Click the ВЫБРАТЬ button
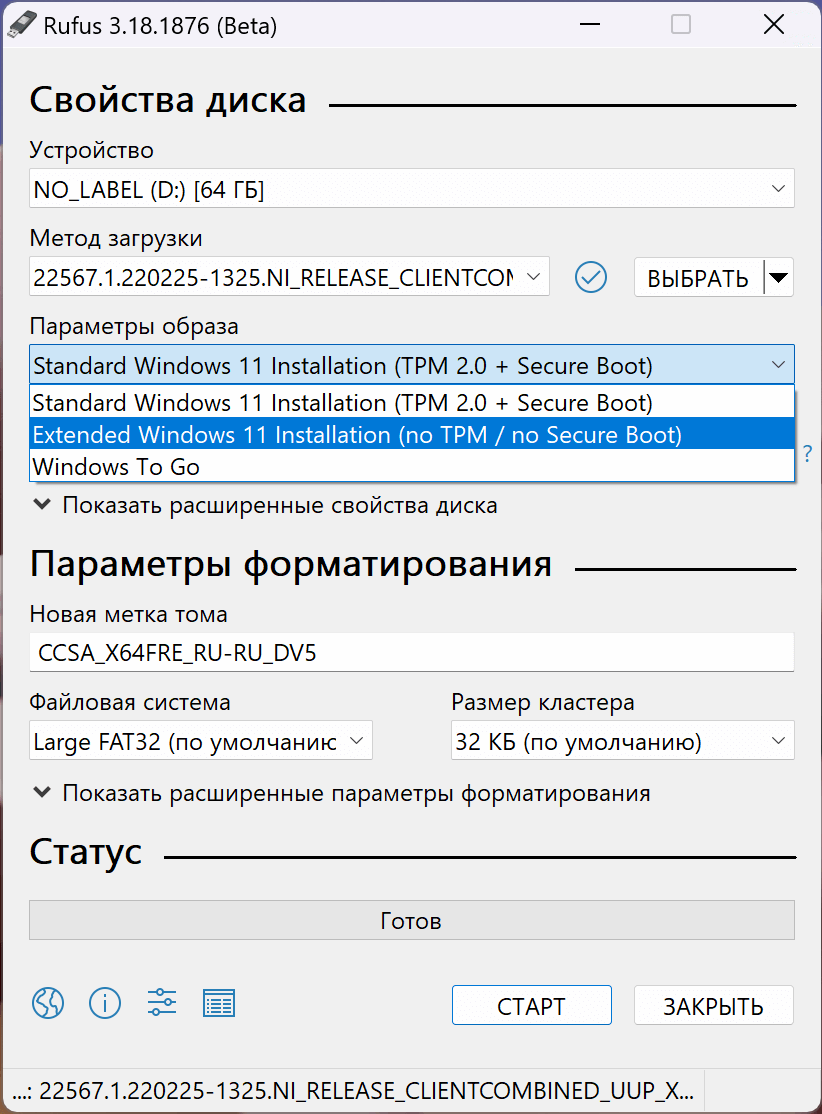This screenshot has width=822, height=1114. click(x=698, y=278)
